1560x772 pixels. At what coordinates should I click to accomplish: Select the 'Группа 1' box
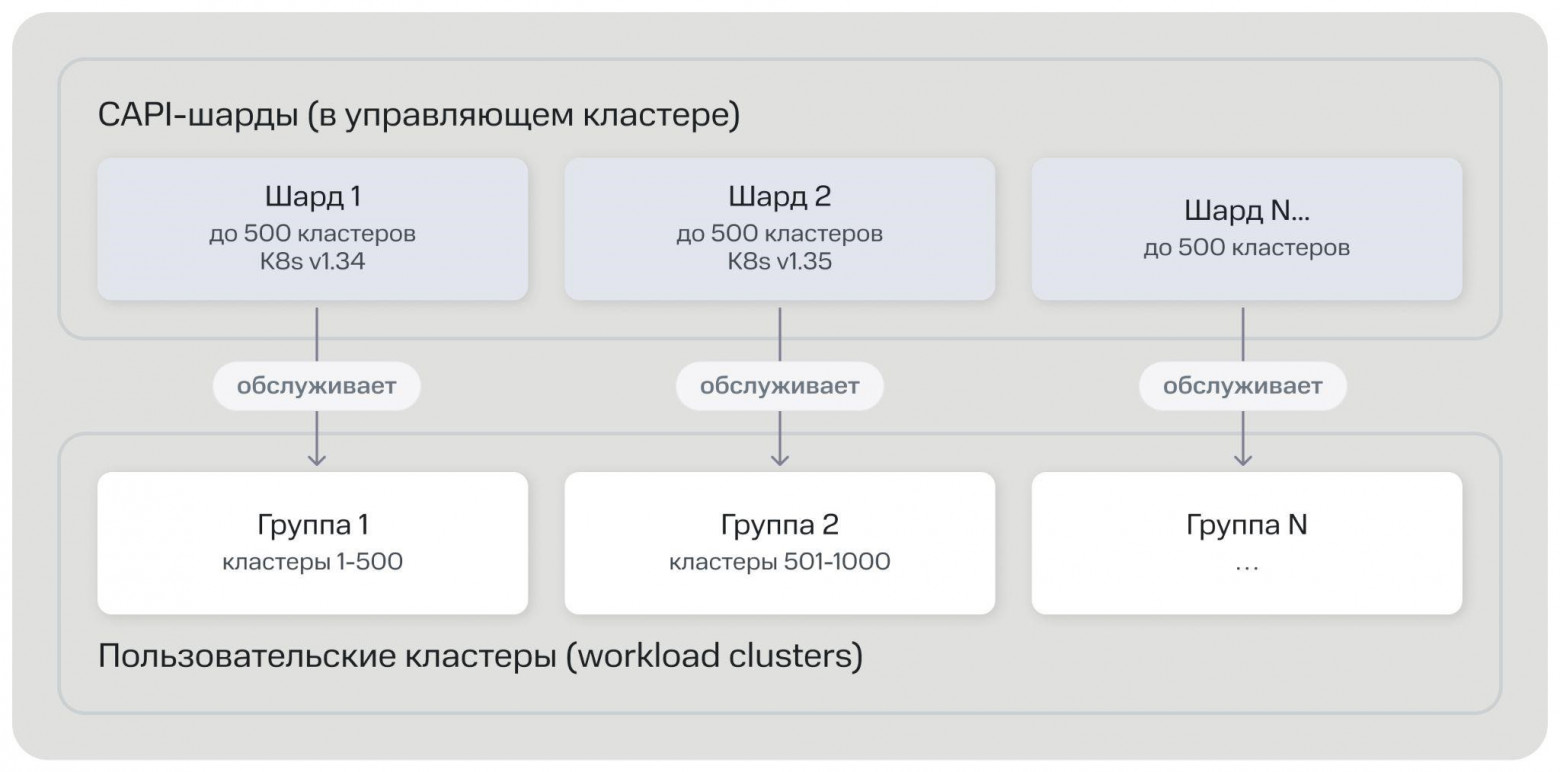tap(312, 543)
